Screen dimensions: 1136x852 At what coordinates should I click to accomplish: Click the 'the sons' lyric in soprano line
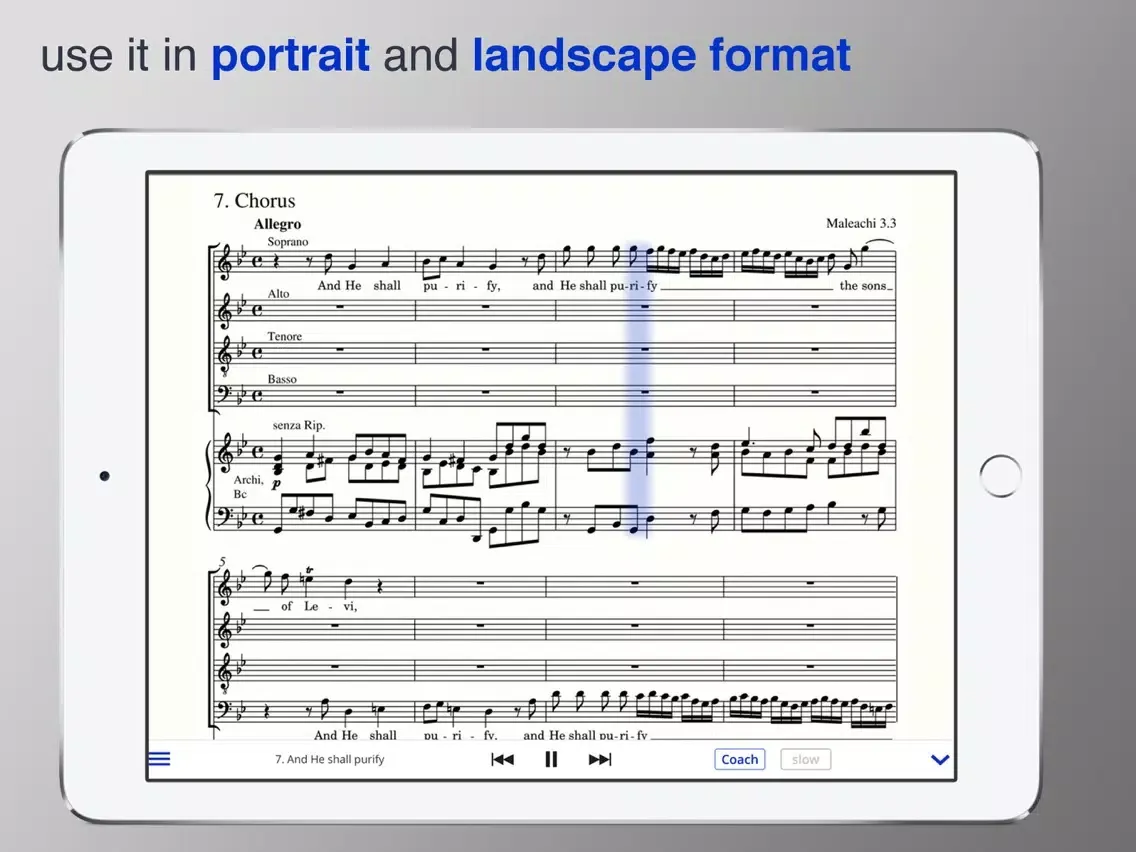863,285
